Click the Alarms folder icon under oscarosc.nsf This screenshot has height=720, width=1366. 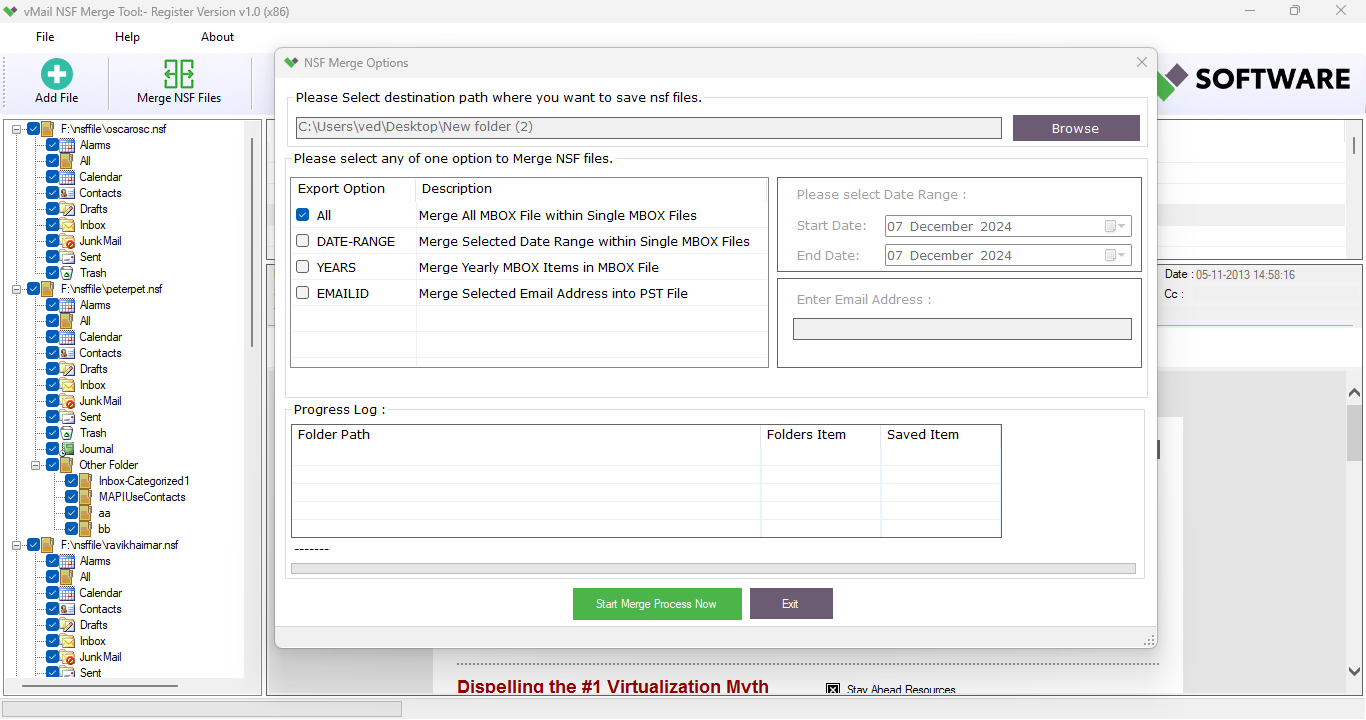click(x=67, y=145)
